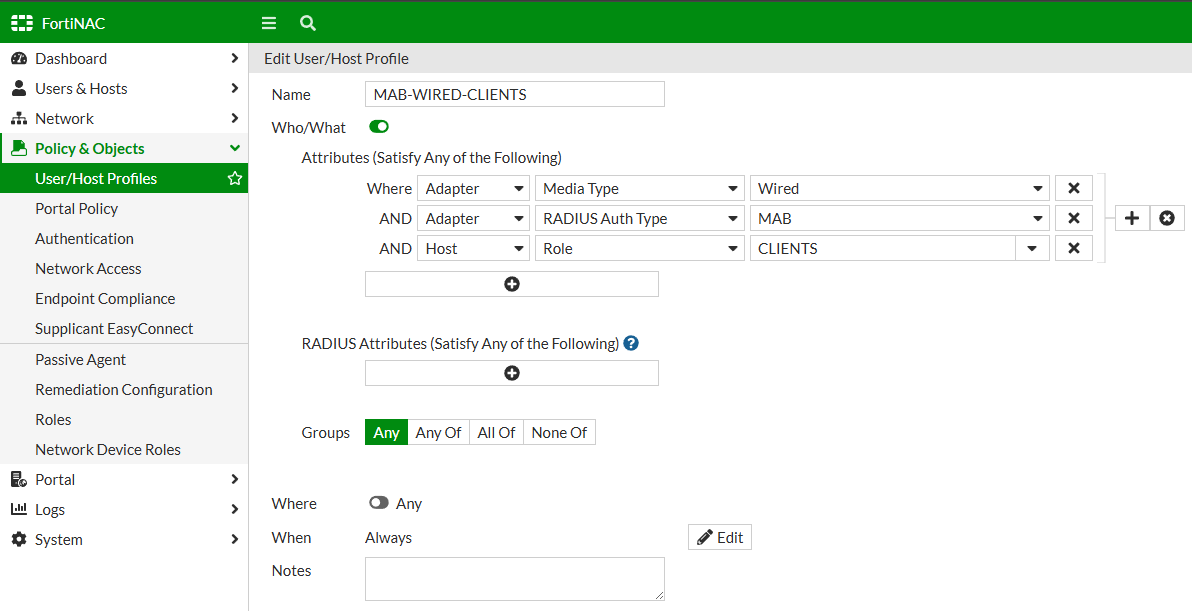1192x611 pixels.
Task: Open Network Access menu item
Action: pyautogui.click(x=124, y=268)
